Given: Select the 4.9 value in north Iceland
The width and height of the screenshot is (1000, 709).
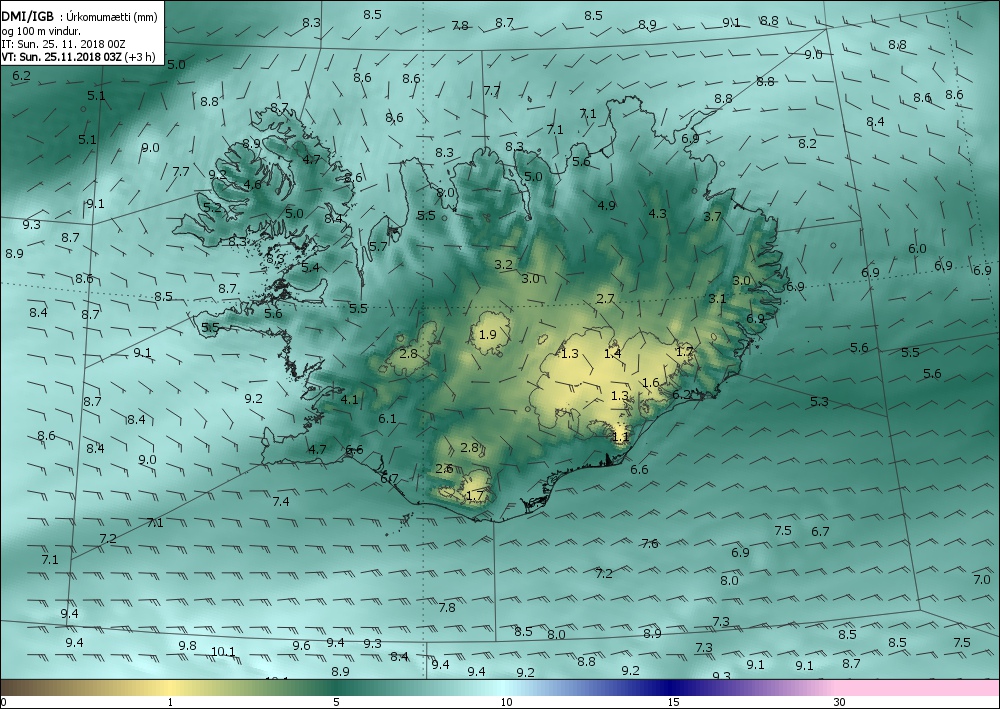Looking at the screenshot, I should (x=607, y=205).
